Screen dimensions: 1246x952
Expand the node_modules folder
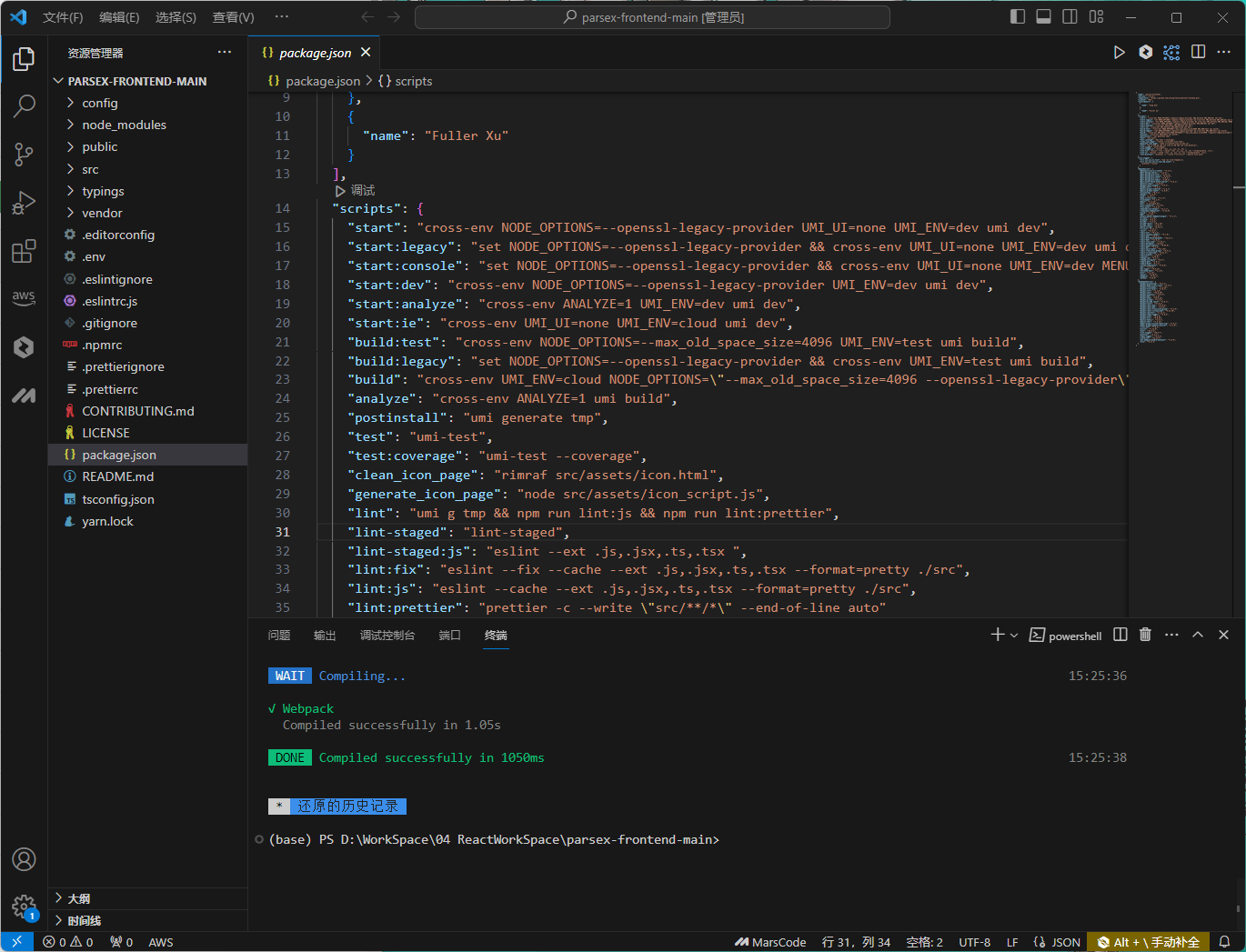pos(124,125)
